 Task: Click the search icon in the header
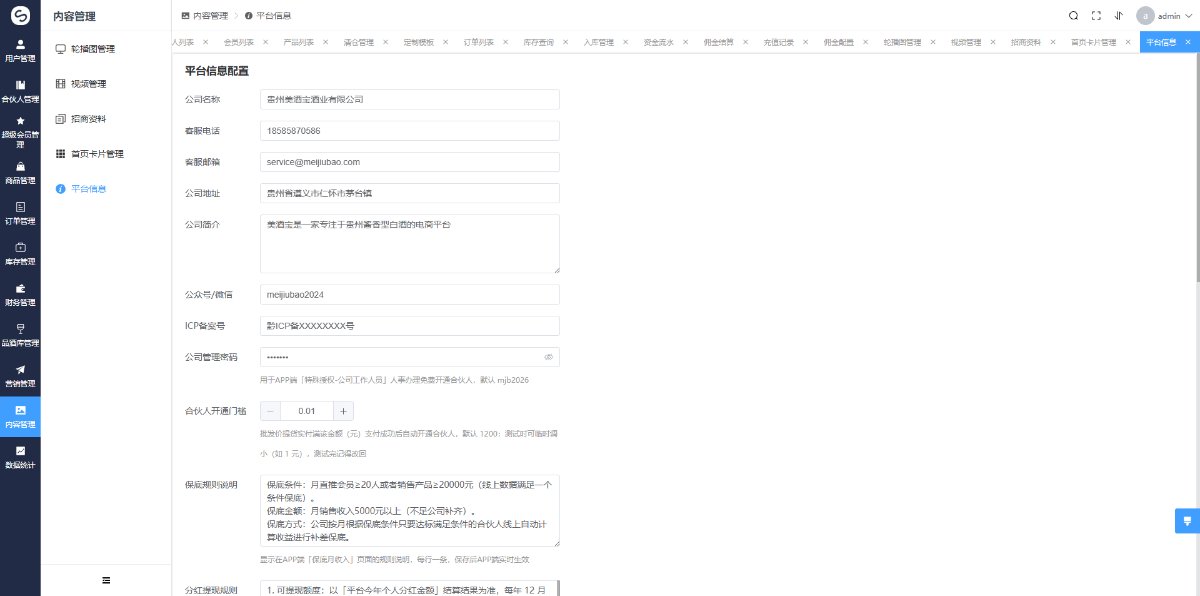click(x=1073, y=16)
